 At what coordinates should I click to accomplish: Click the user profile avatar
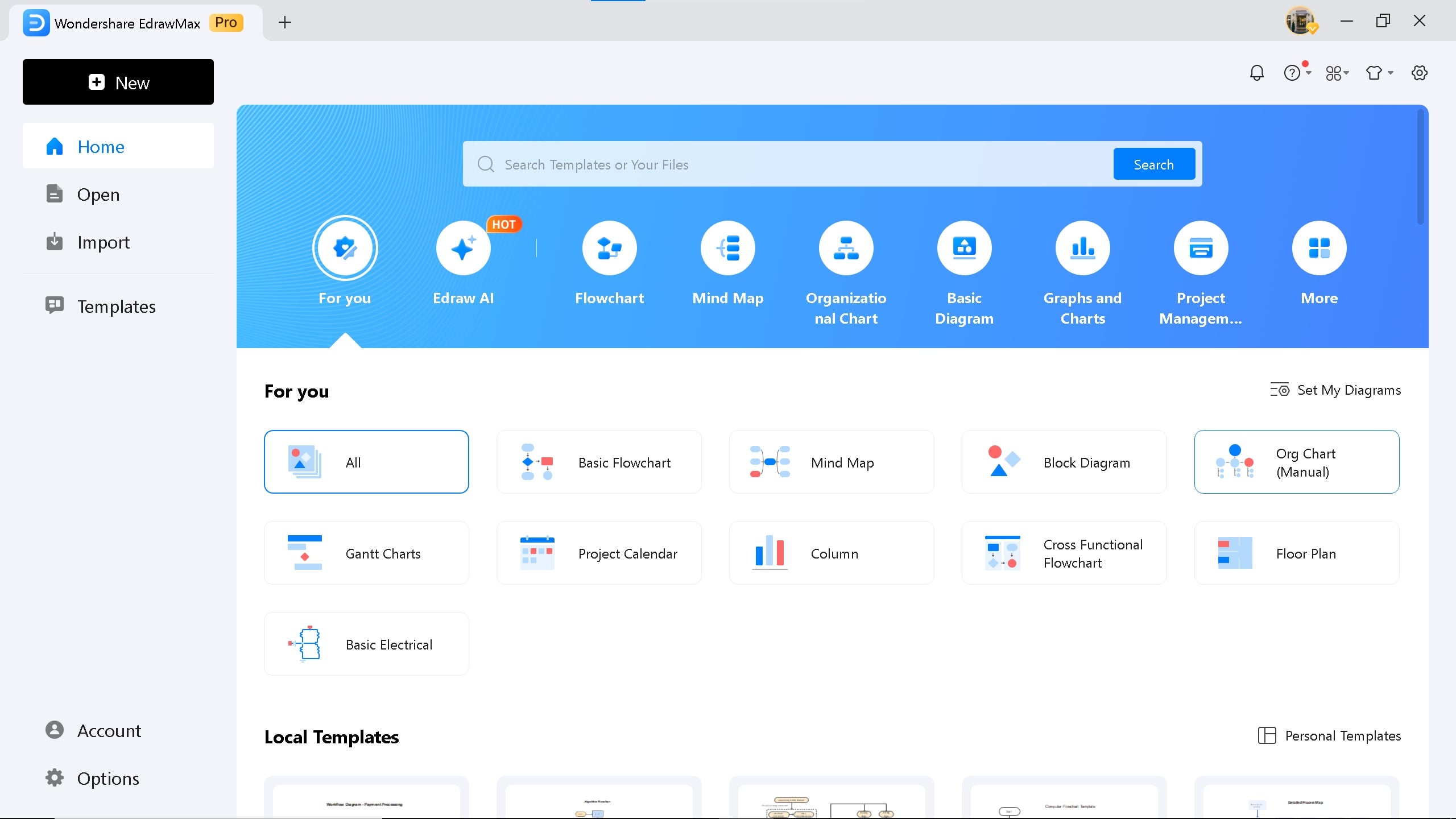pos(1301,21)
